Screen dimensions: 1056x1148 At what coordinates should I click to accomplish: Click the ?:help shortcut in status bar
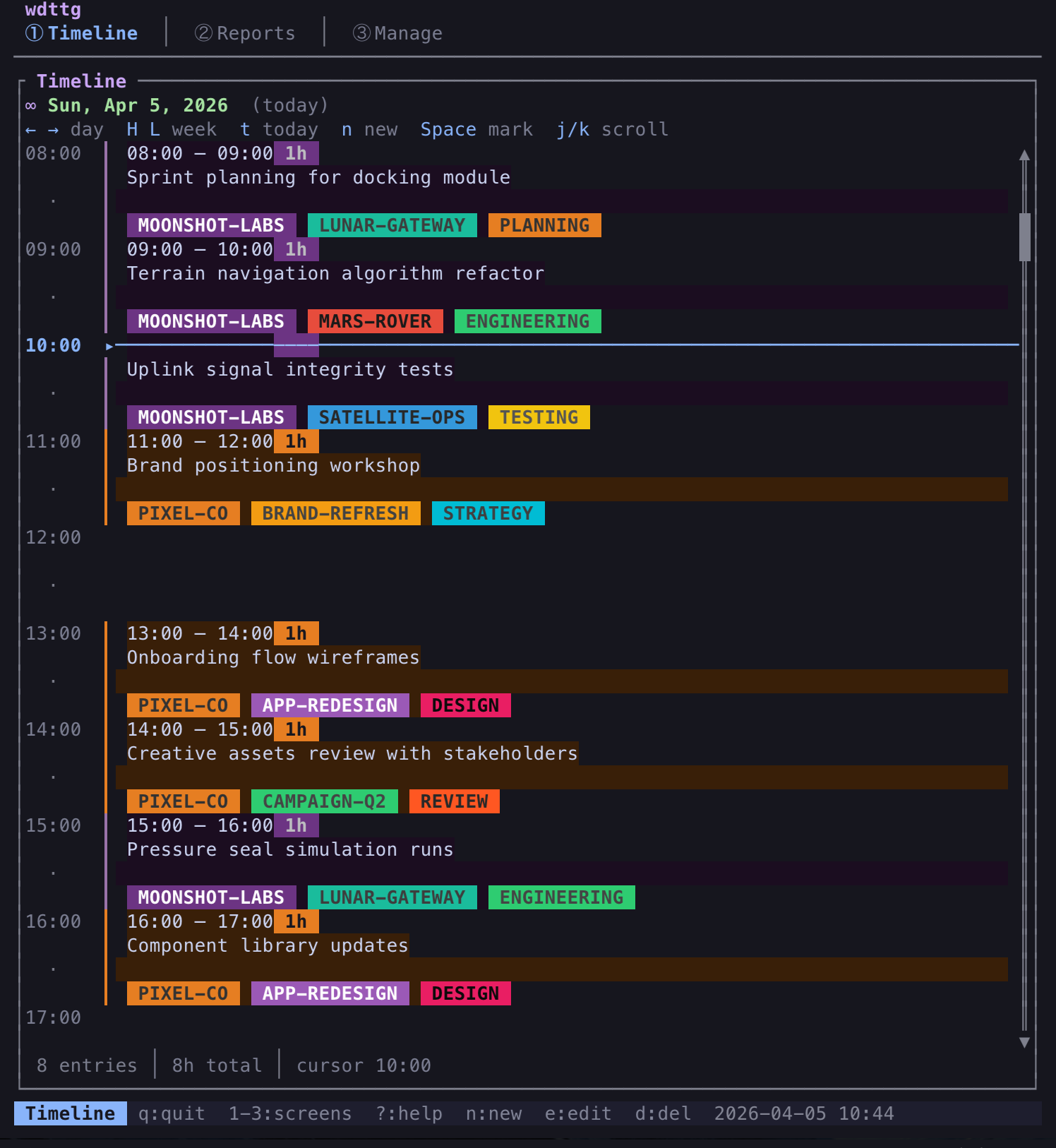pyautogui.click(x=409, y=1113)
